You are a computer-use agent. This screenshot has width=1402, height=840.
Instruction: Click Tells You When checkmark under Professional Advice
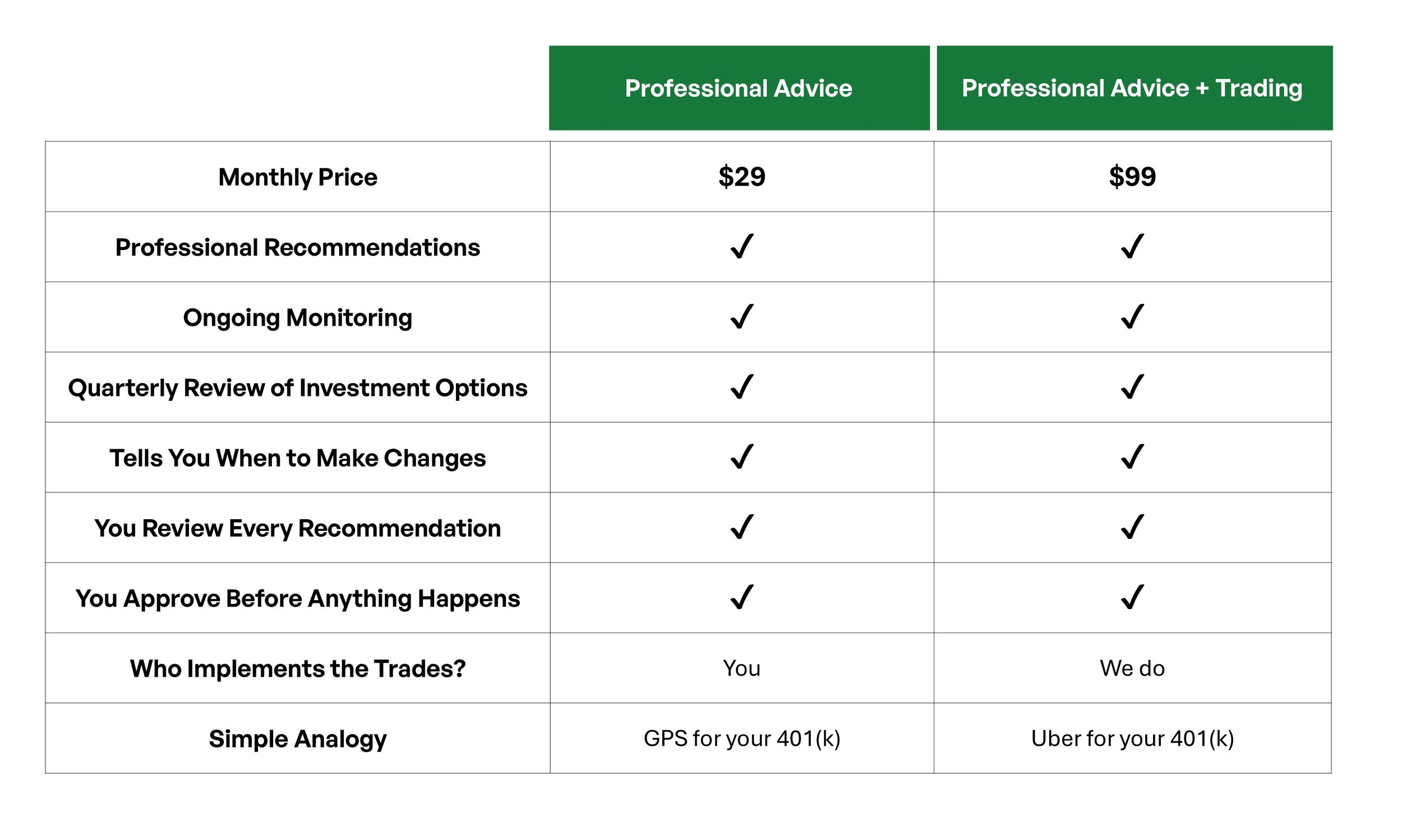click(x=741, y=457)
